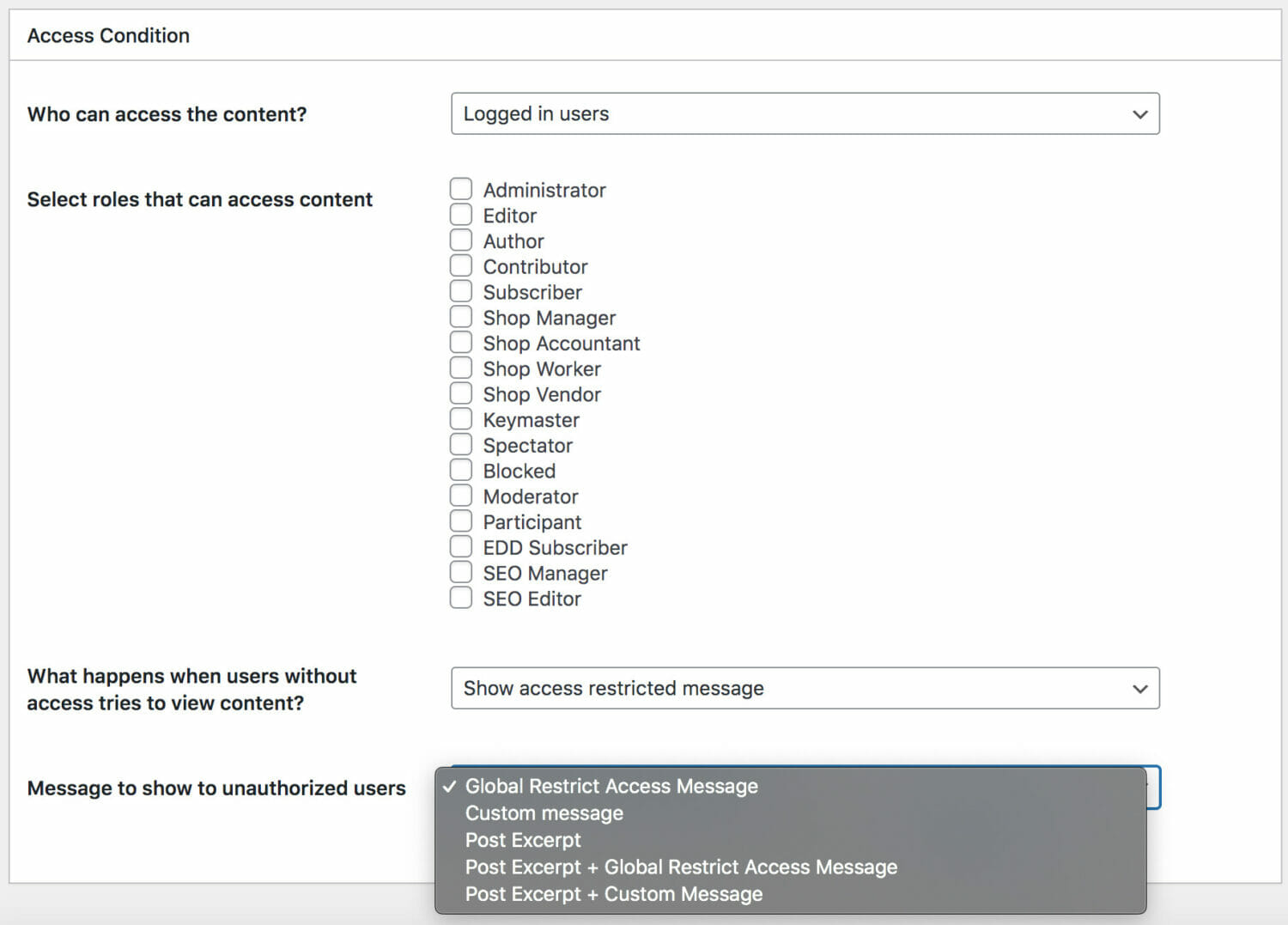
Task: Click the Keymaster label text
Action: (x=532, y=420)
